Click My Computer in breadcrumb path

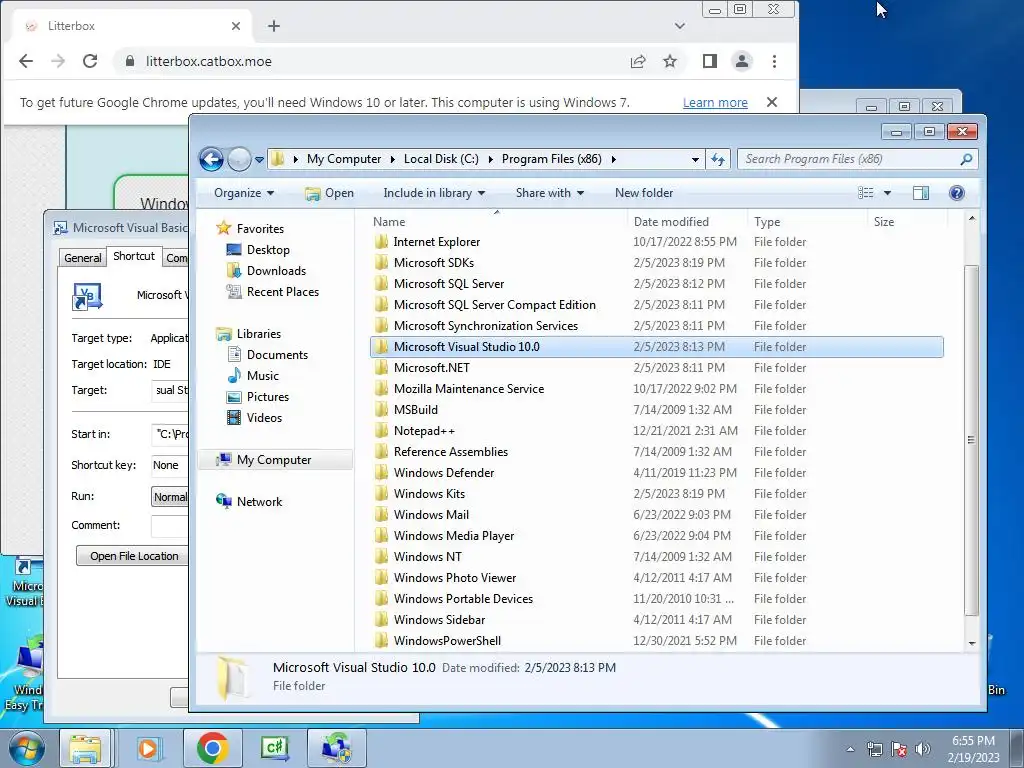pyautogui.click(x=344, y=159)
